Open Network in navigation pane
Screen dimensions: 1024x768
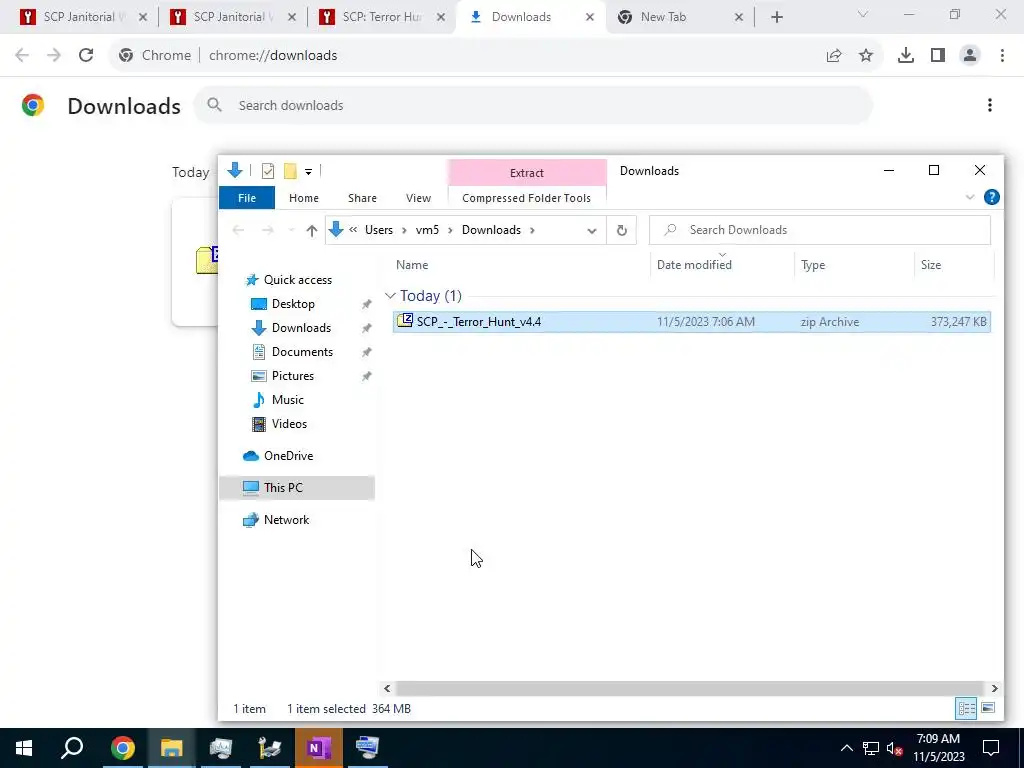[x=286, y=520]
